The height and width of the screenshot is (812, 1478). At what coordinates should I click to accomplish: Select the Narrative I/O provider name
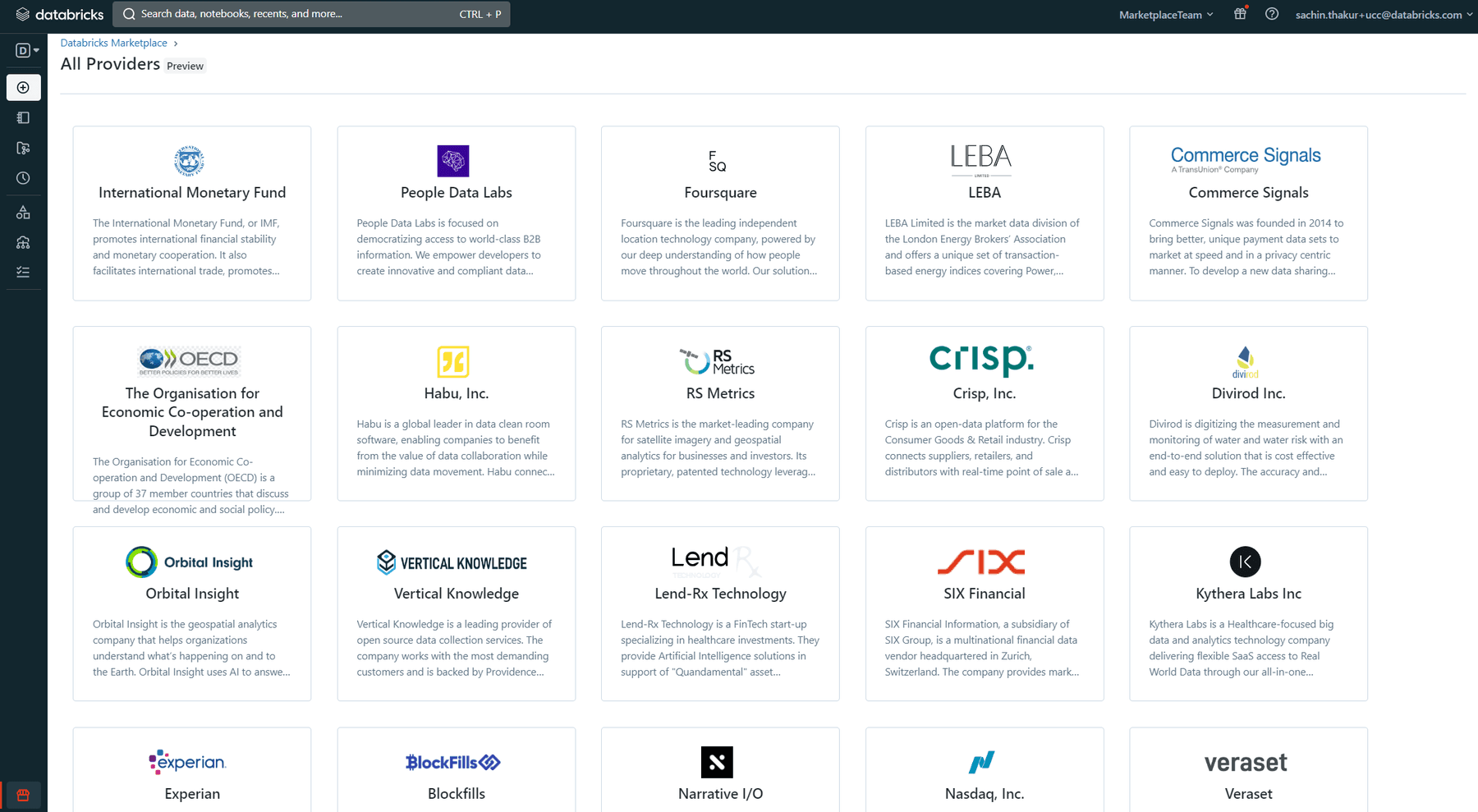click(720, 795)
